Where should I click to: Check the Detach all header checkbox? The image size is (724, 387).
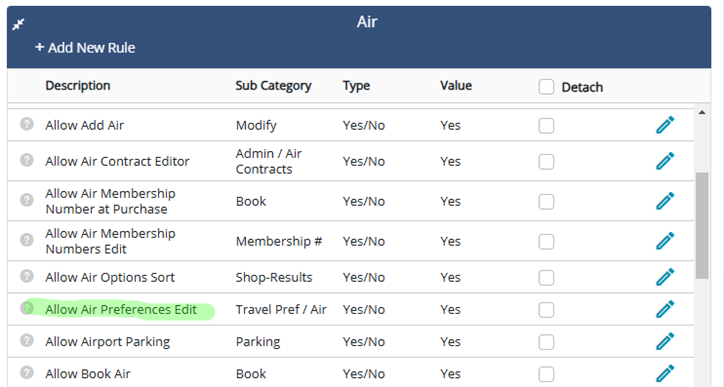(x=546, y=87)
